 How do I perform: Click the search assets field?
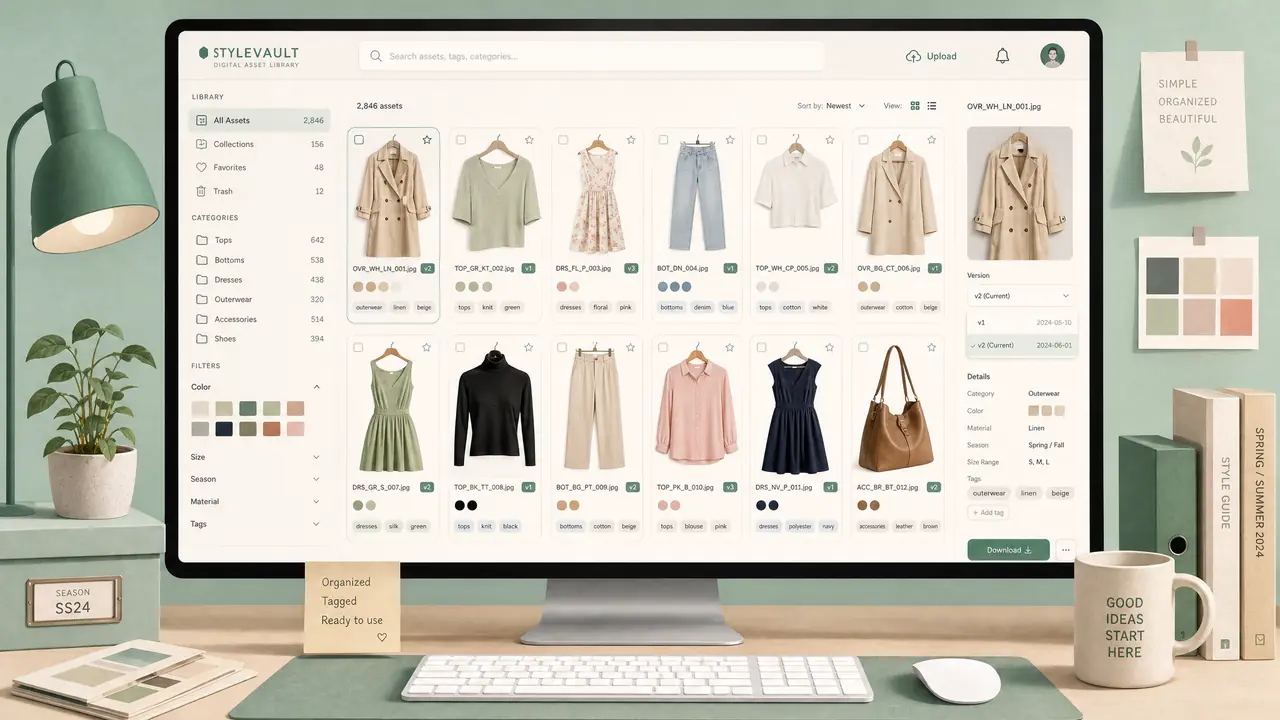pyautogui.click(x=592, y=56)
